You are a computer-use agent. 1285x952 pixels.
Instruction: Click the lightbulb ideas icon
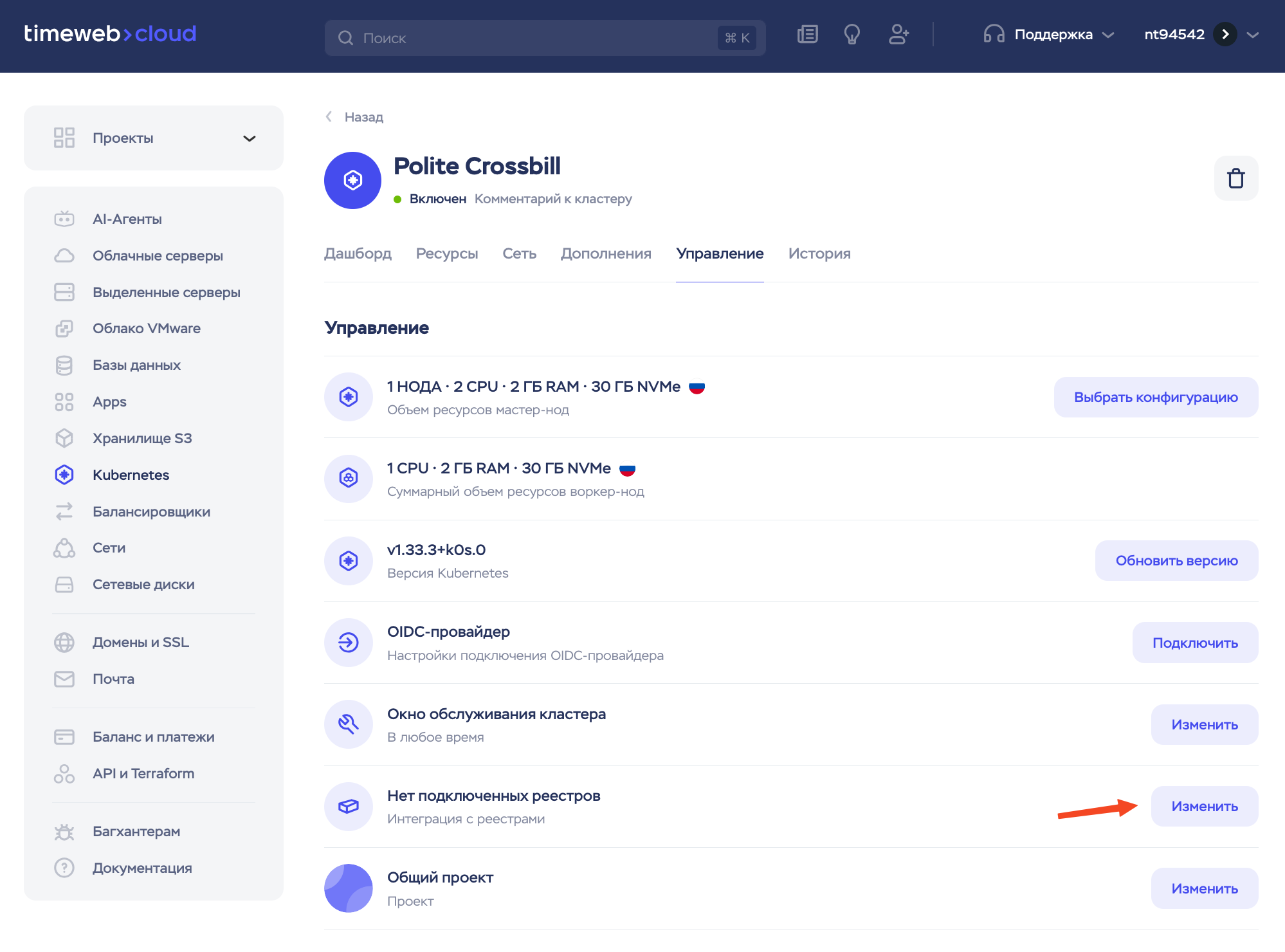(x=852, y=35)
